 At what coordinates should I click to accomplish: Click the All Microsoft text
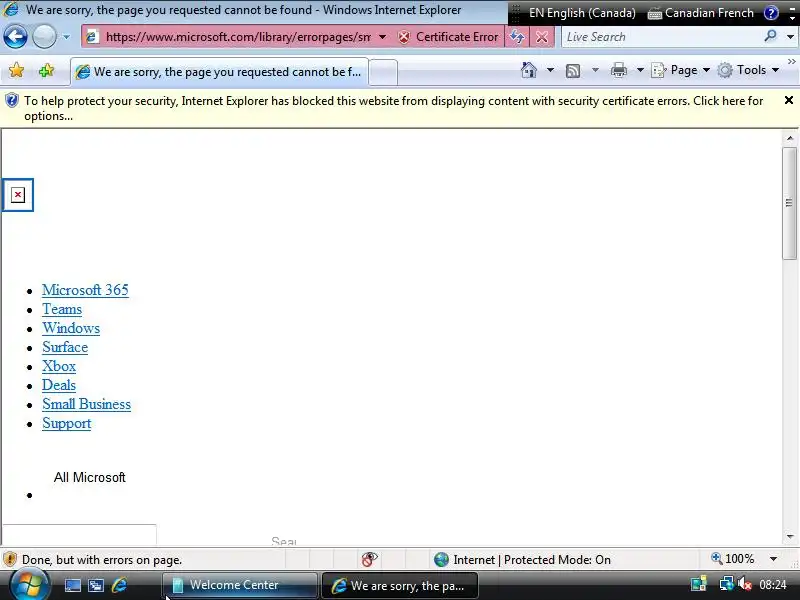tap(89, 478)
